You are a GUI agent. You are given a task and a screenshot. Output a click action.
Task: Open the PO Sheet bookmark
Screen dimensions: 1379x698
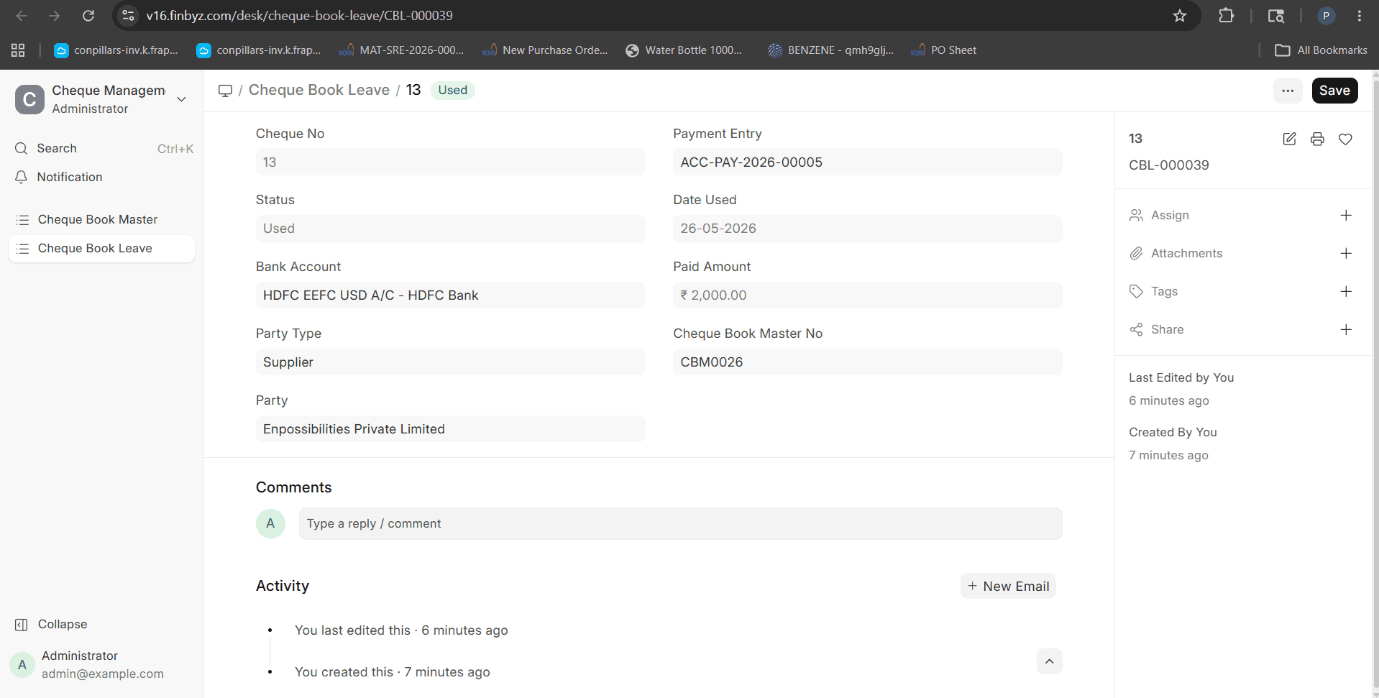coord(943,50)
